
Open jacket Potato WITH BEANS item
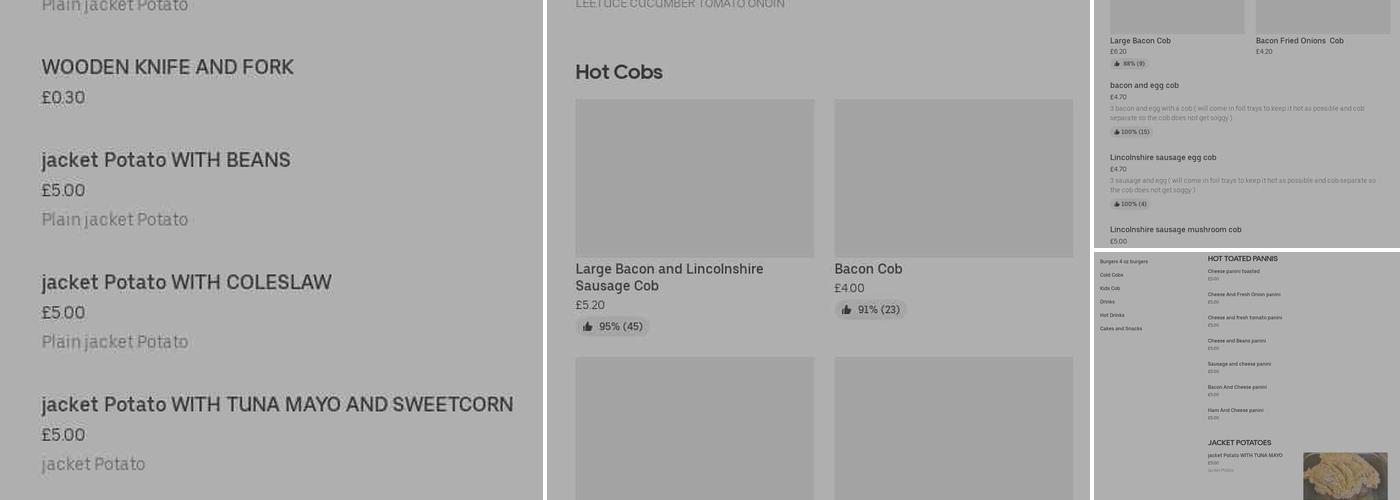click(166, 161)
